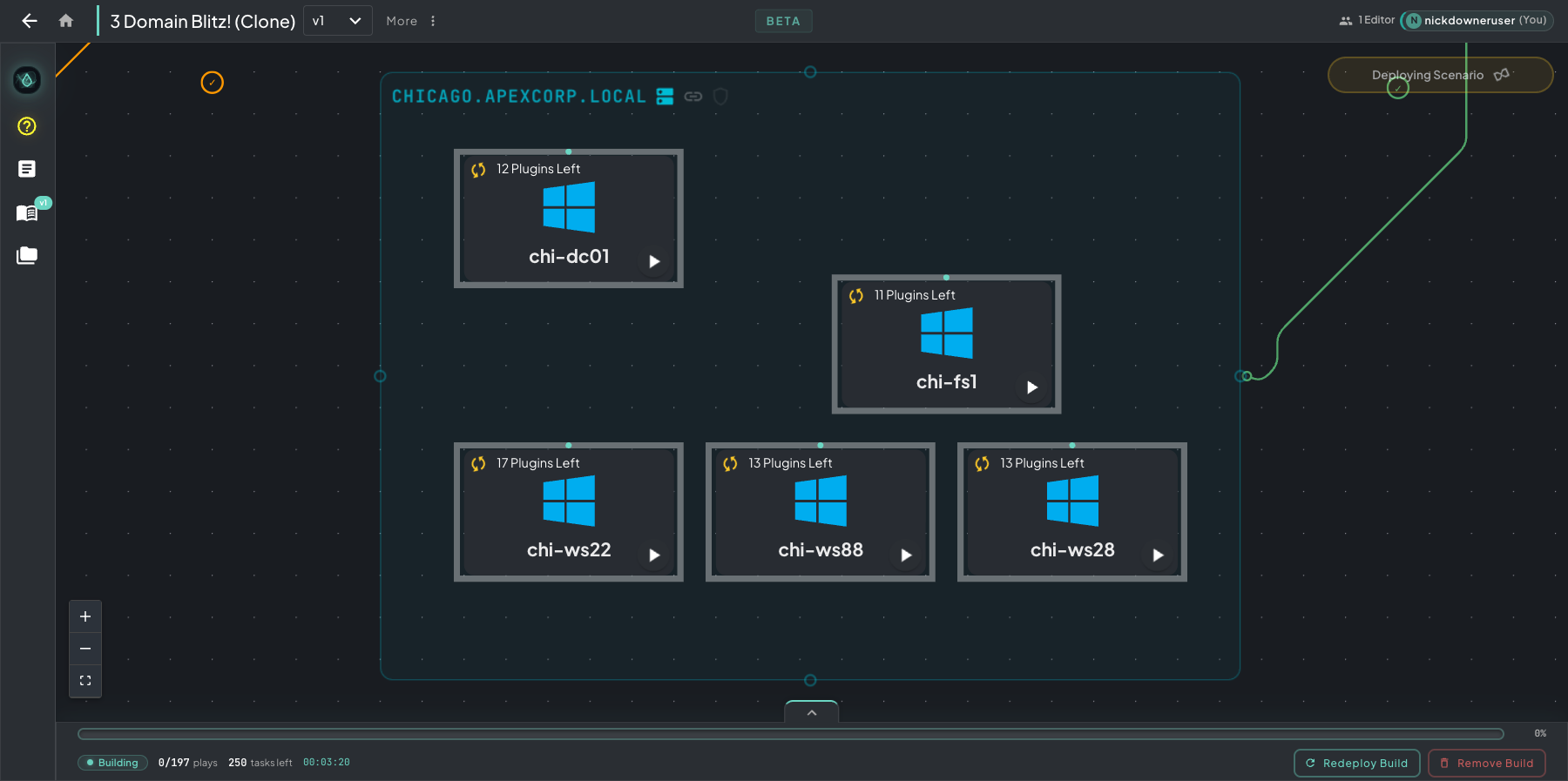
Task: Click the Building status badge
Action: click(x=112, y=763)
